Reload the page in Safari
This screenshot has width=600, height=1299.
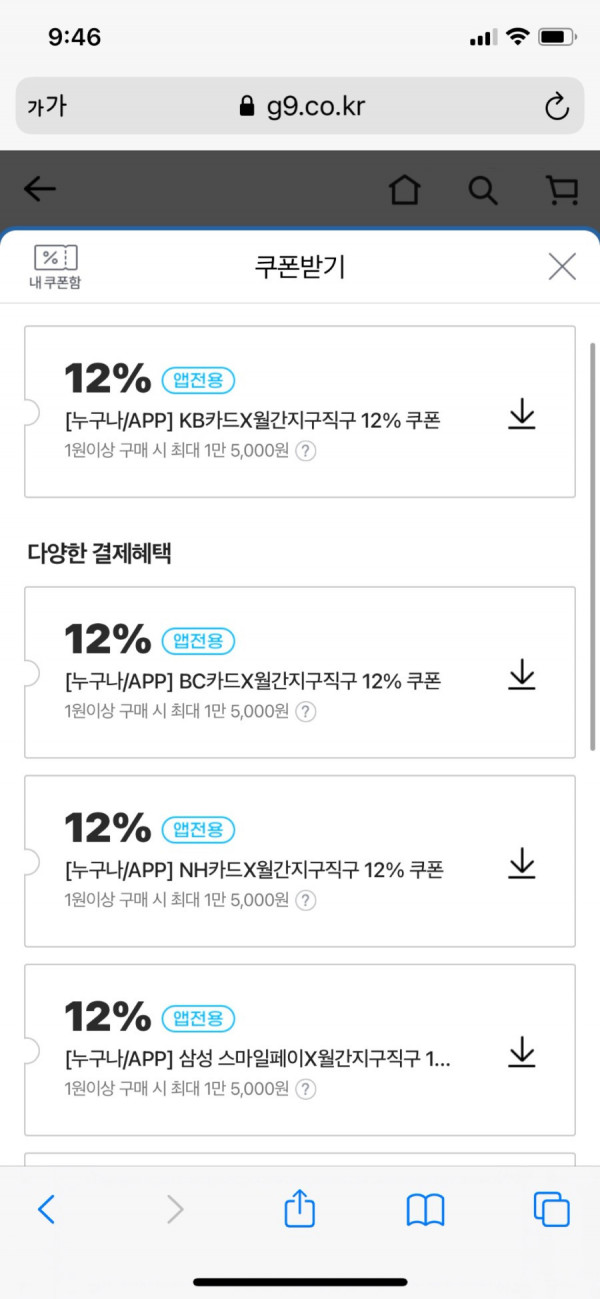coord(556,106)
